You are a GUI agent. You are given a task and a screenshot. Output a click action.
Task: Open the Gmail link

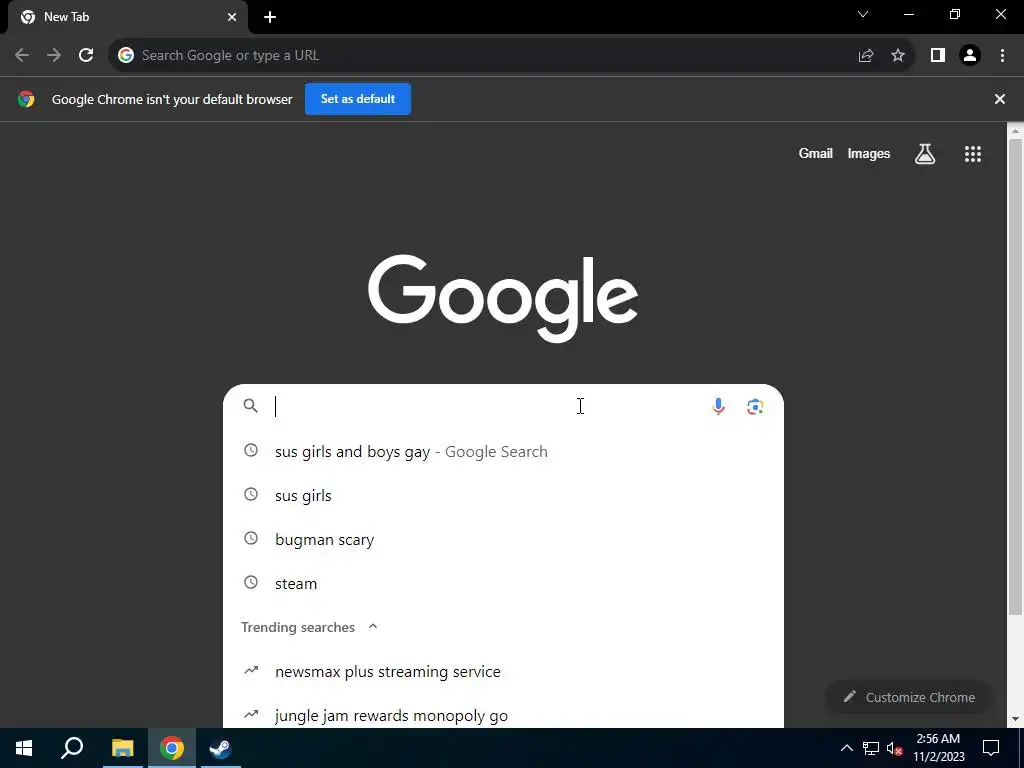(x=816, y=153)
